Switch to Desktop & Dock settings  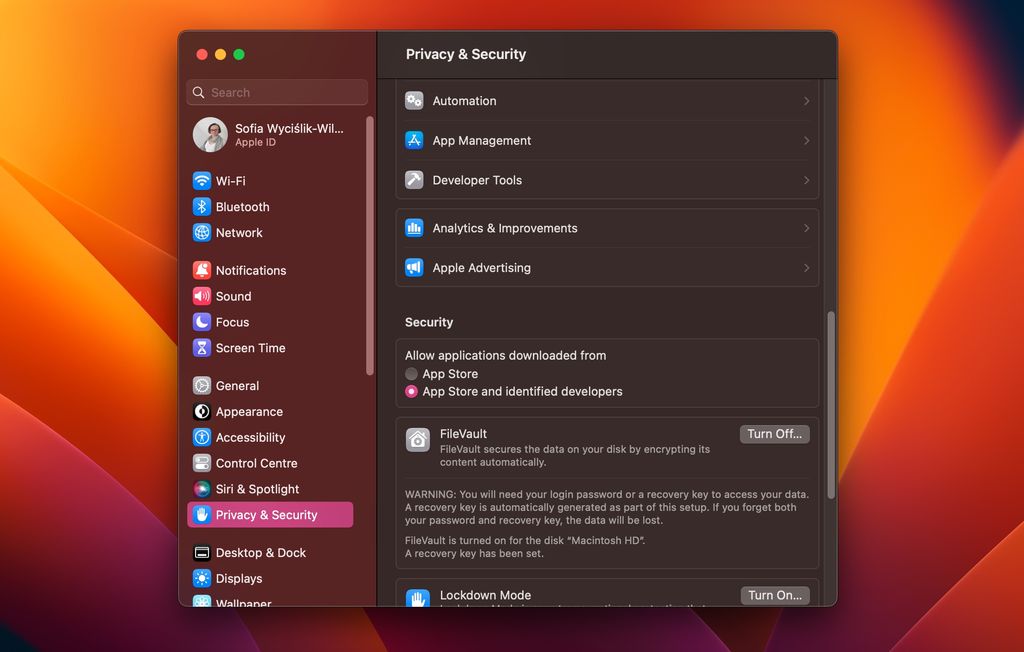[x=262, y=552]
